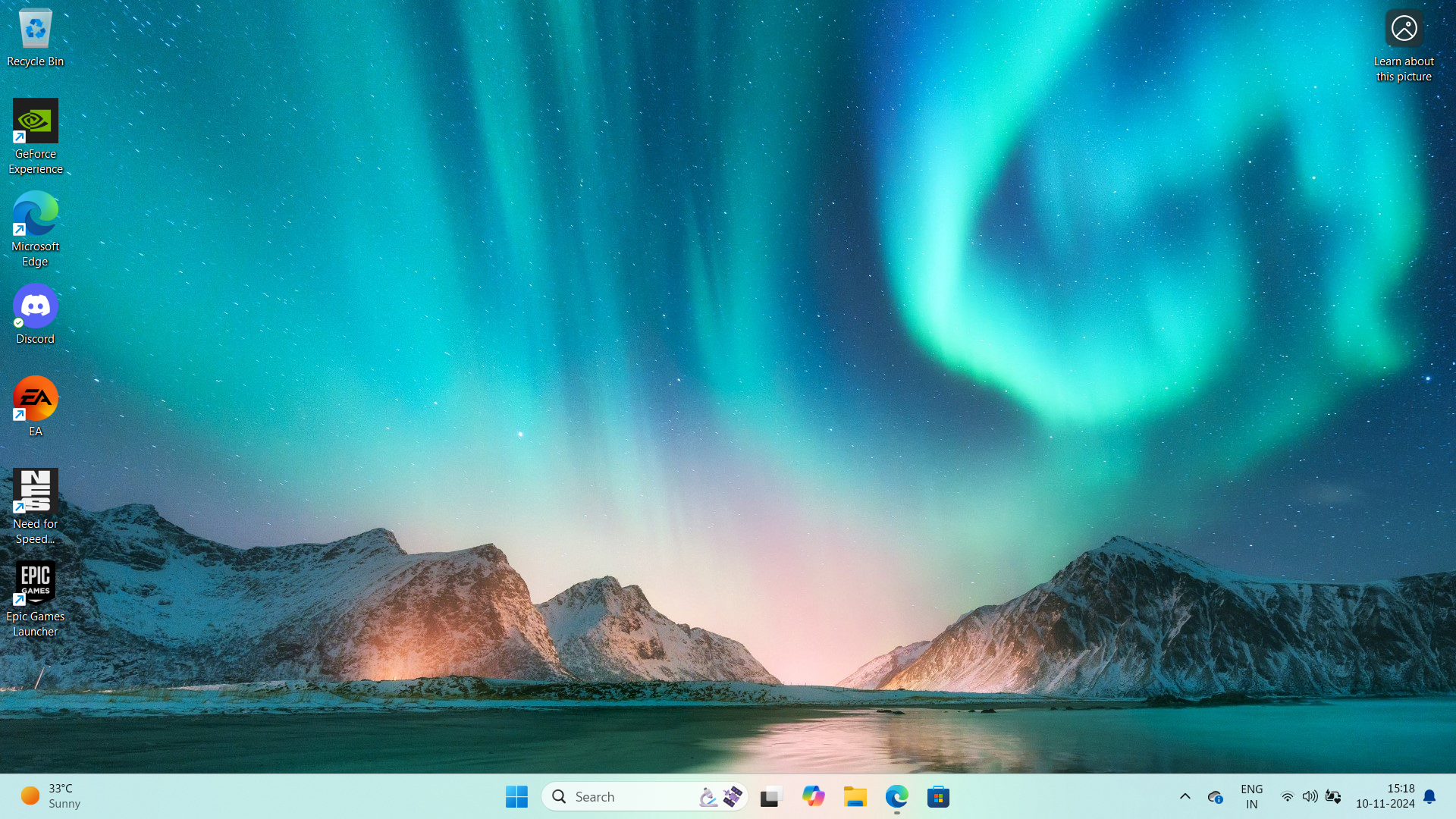
Task: Open the ENG IN language switcher
Action: (x=1251, y=796)
